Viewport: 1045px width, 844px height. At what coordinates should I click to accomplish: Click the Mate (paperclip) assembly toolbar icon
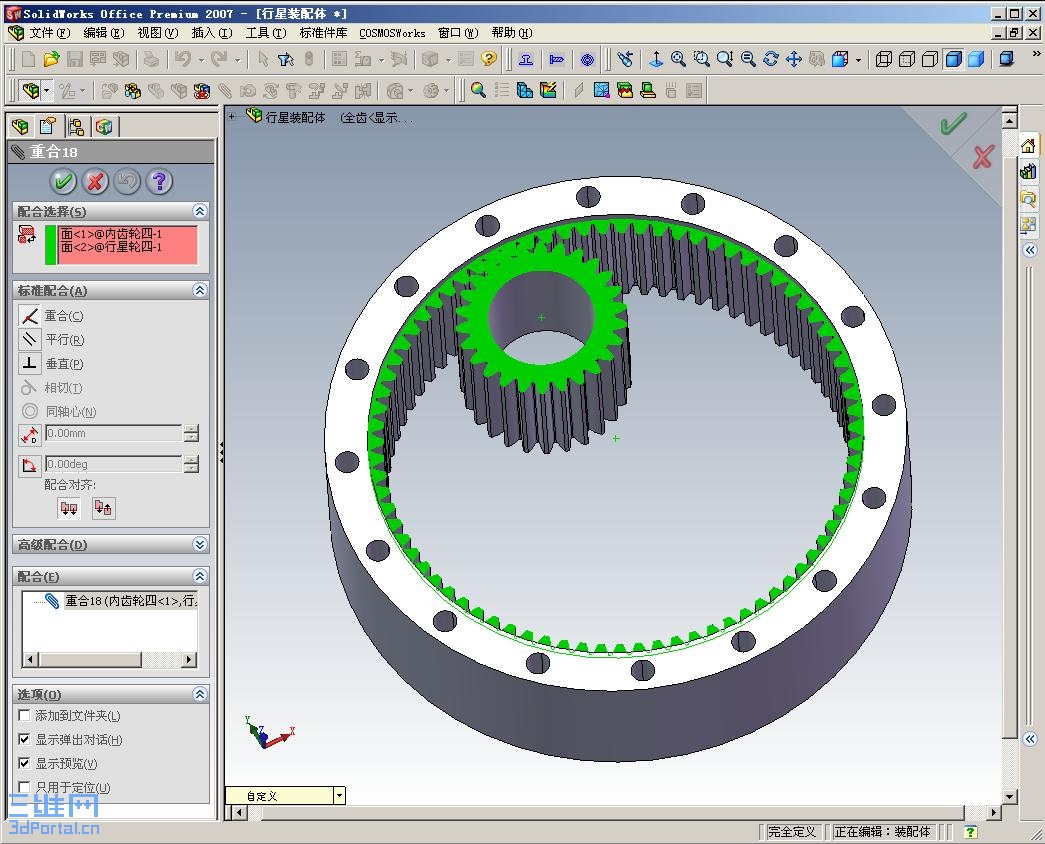tap(225, 90)
